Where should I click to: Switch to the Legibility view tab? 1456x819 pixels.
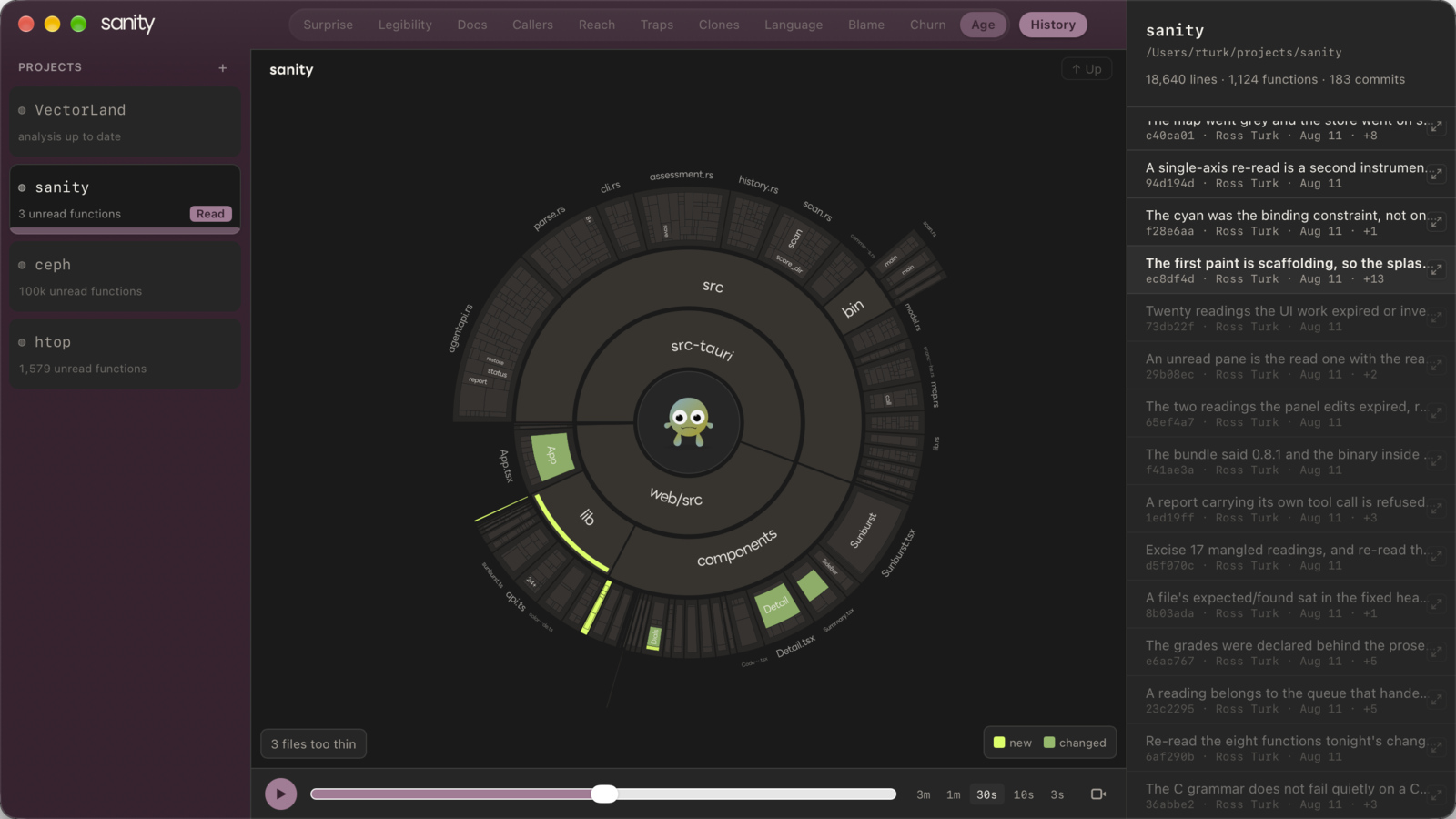405,25
